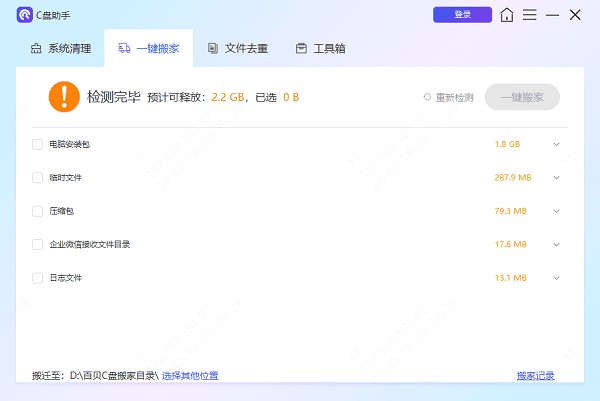Expand the 日志文件 row chevron

click(x=557, y=278)
